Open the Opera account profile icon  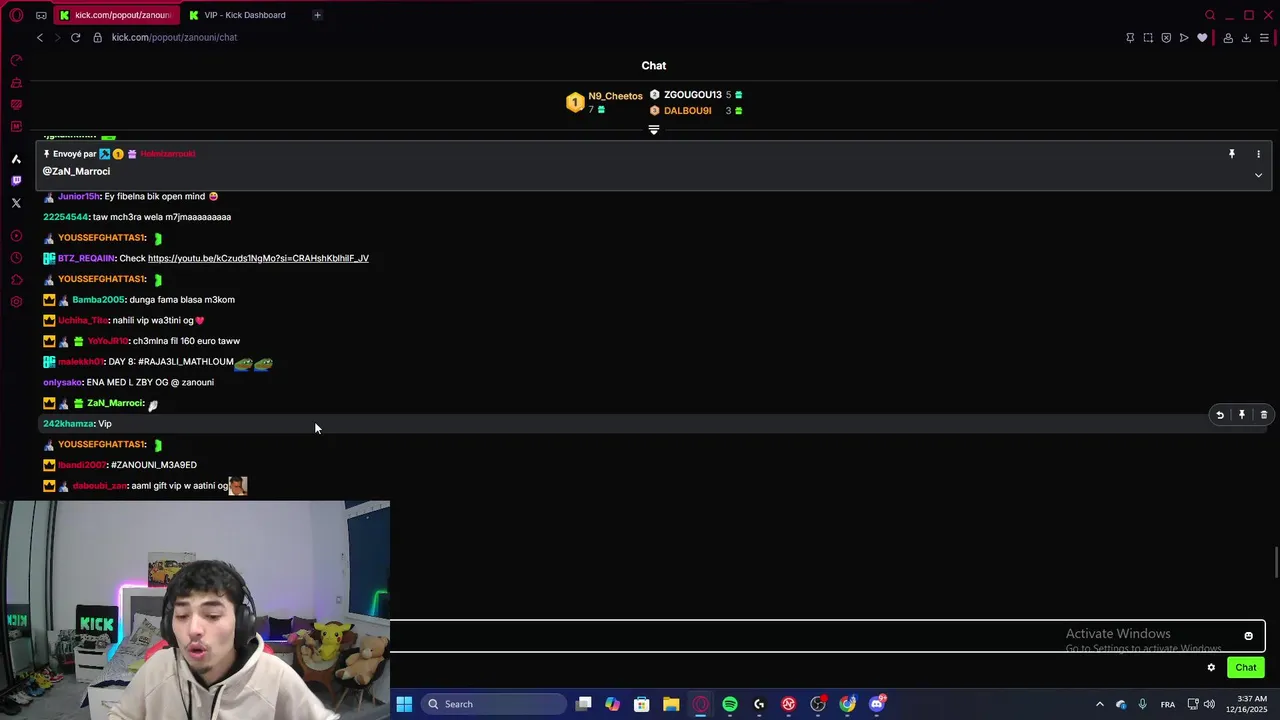click(1228, 37)
